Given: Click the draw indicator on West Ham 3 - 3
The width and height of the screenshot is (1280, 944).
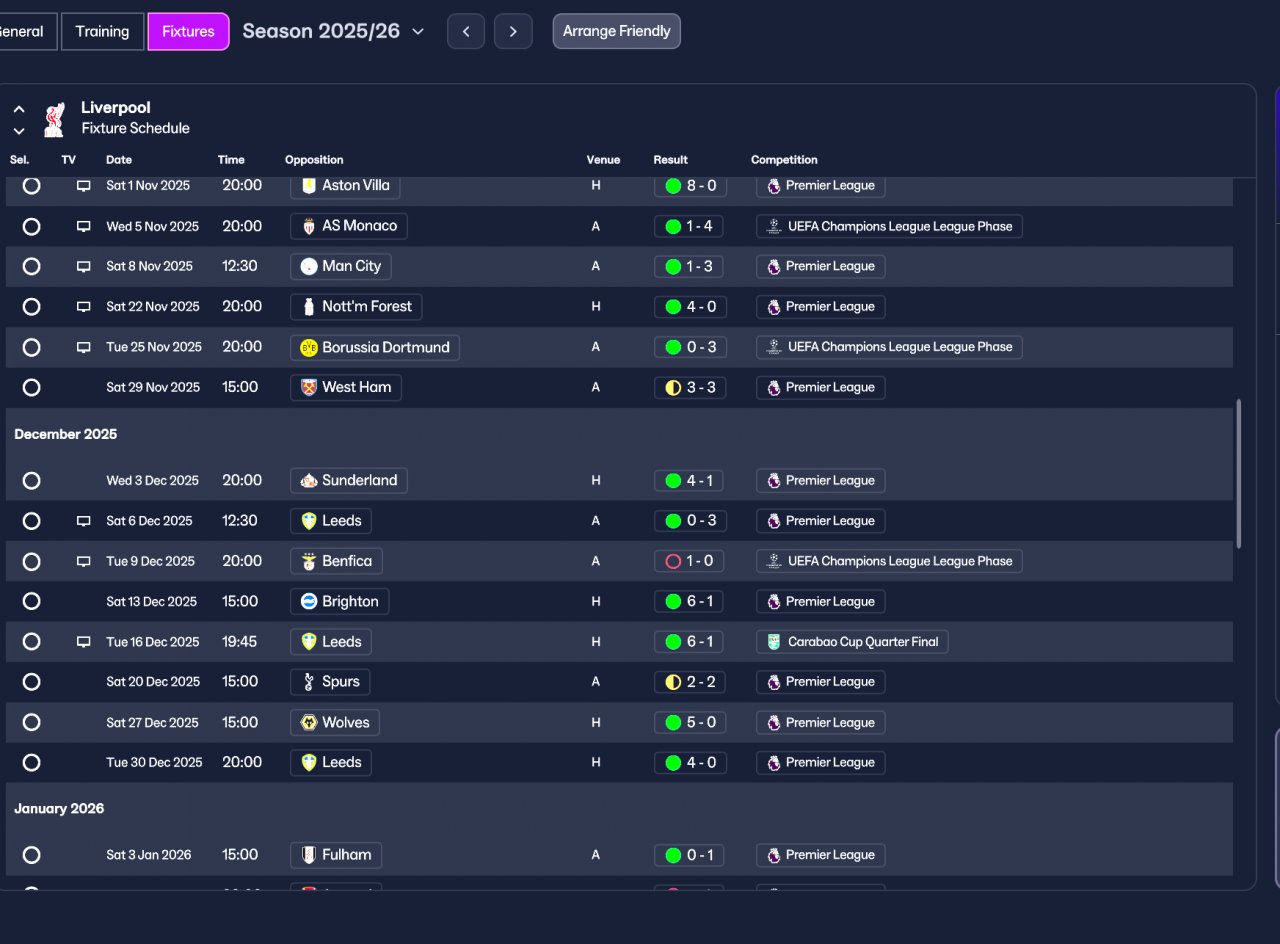Looking at the screenshot, I should (673, 388).
